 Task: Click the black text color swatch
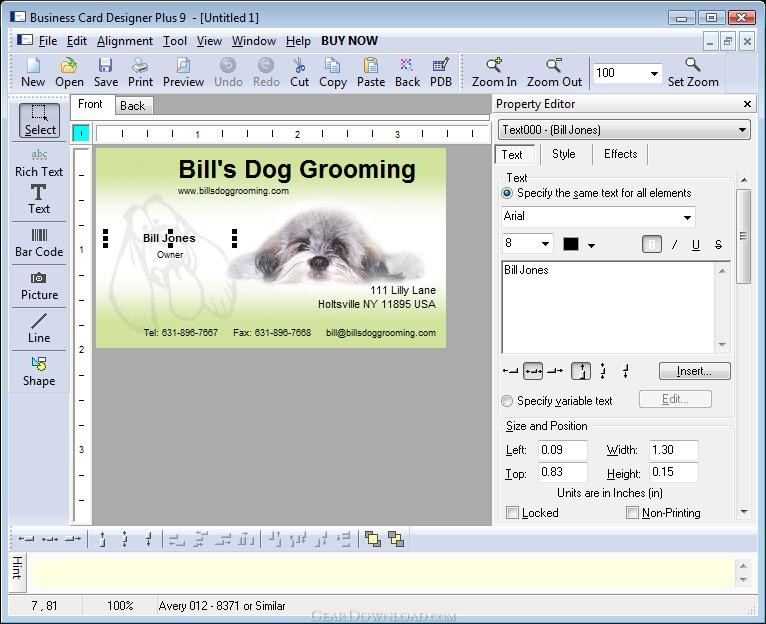pyautogui.click(x=571, y=244)
